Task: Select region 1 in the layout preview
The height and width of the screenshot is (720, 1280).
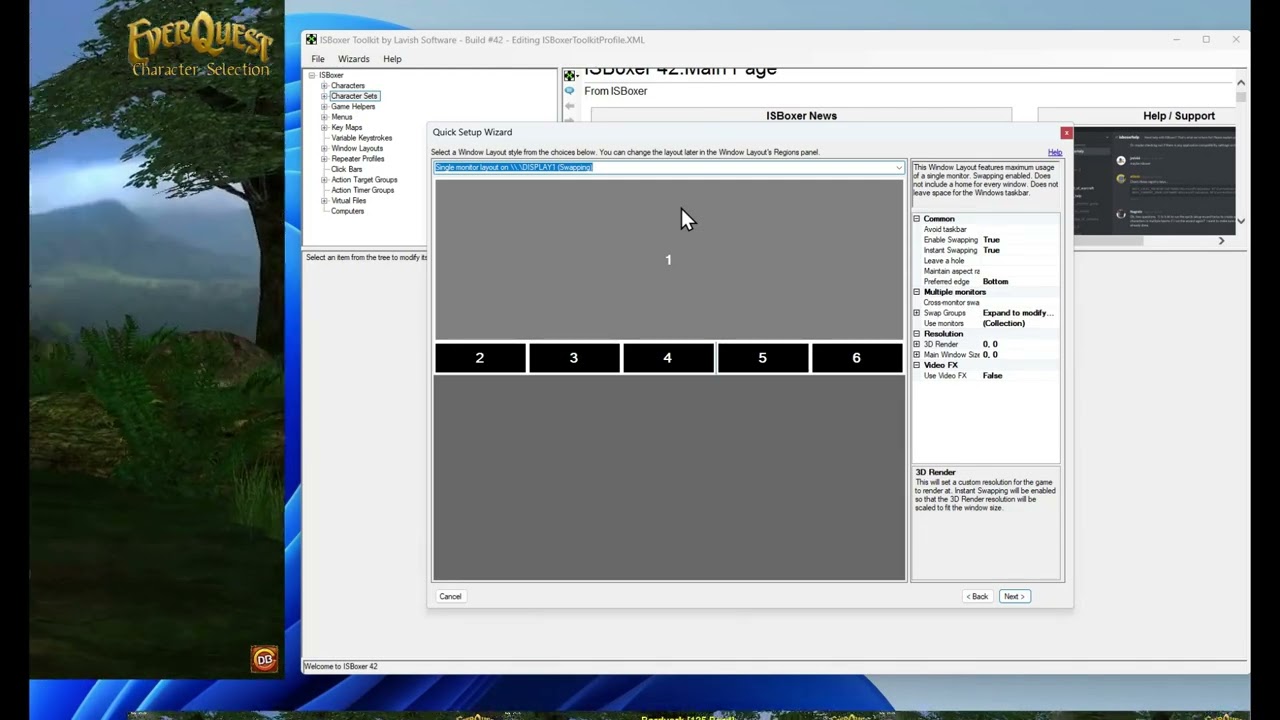Action: point(669,260)
